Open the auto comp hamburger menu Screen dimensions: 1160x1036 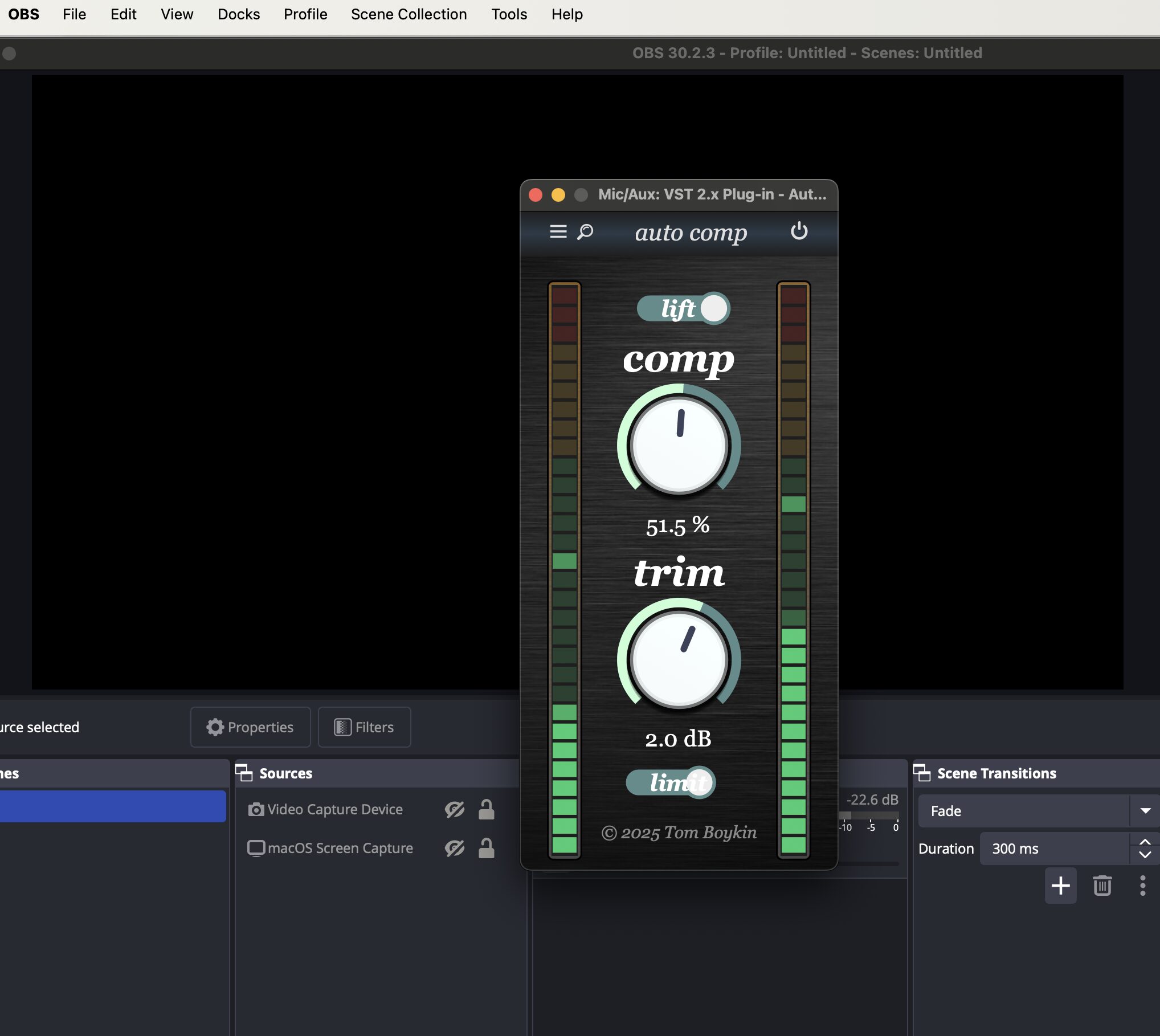tap(558, 232)
